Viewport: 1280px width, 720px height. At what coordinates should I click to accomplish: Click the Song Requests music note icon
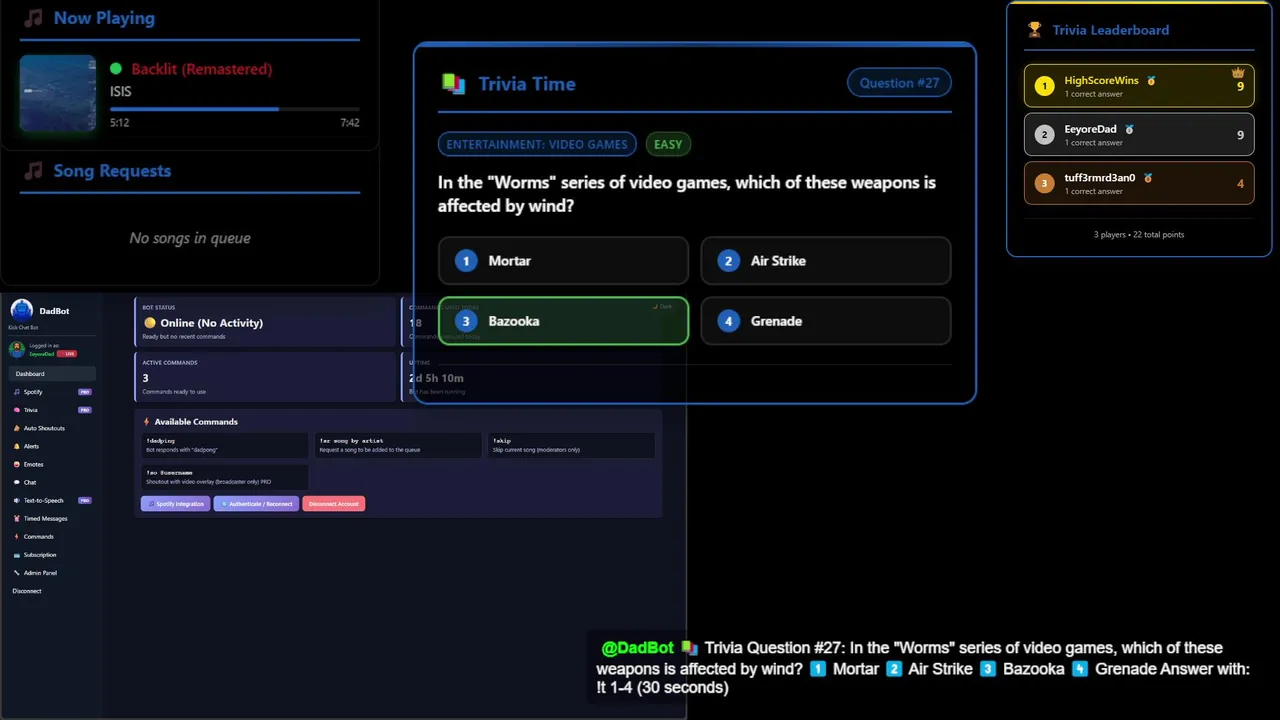[x=34, y=171]
